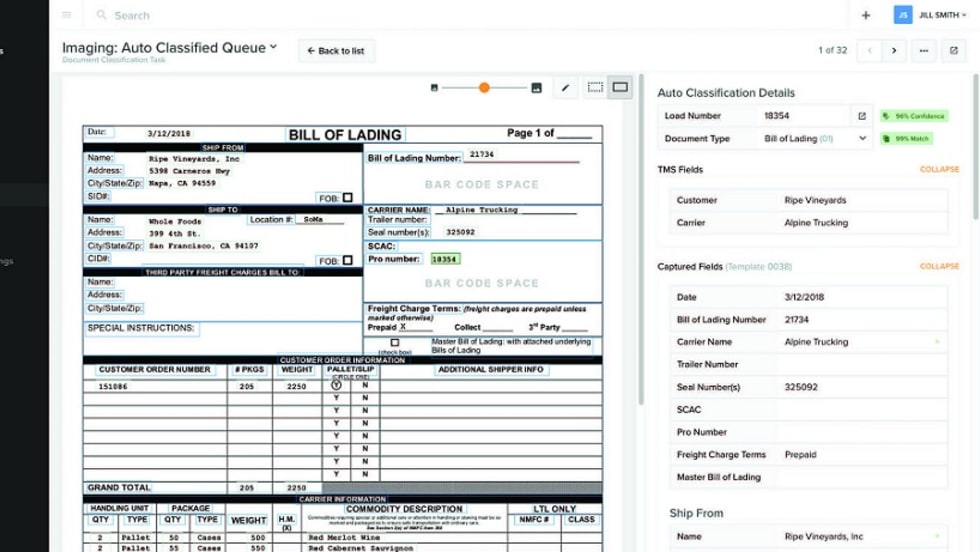Open the Load Number external link icon
This screenshot has width=980, height=552.
[862, 116]
